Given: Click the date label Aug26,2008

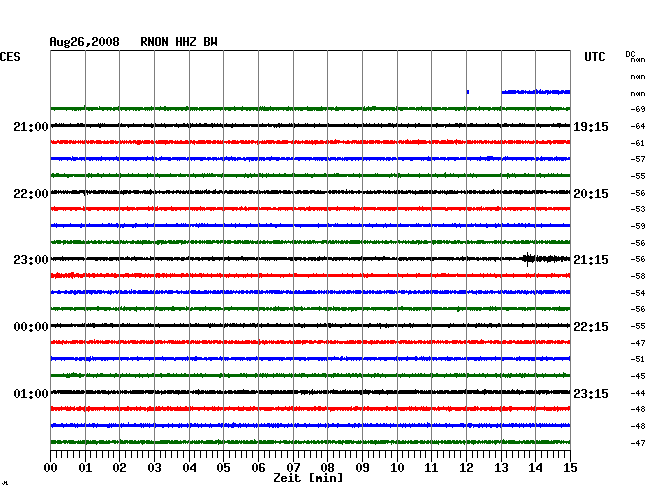Looking at the screenshot, I should (85, 42).
